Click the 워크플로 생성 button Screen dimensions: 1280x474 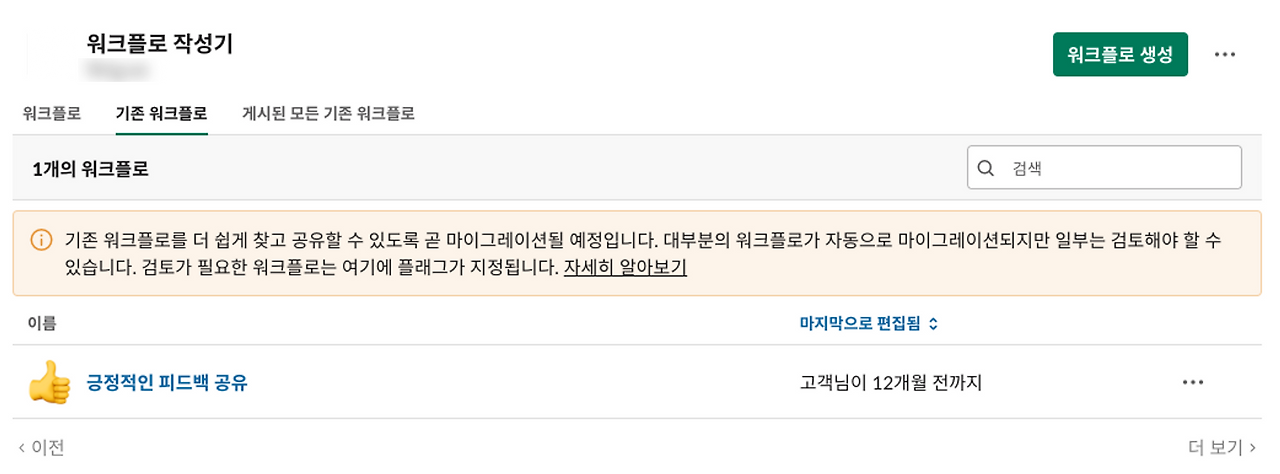[1120, 54]
